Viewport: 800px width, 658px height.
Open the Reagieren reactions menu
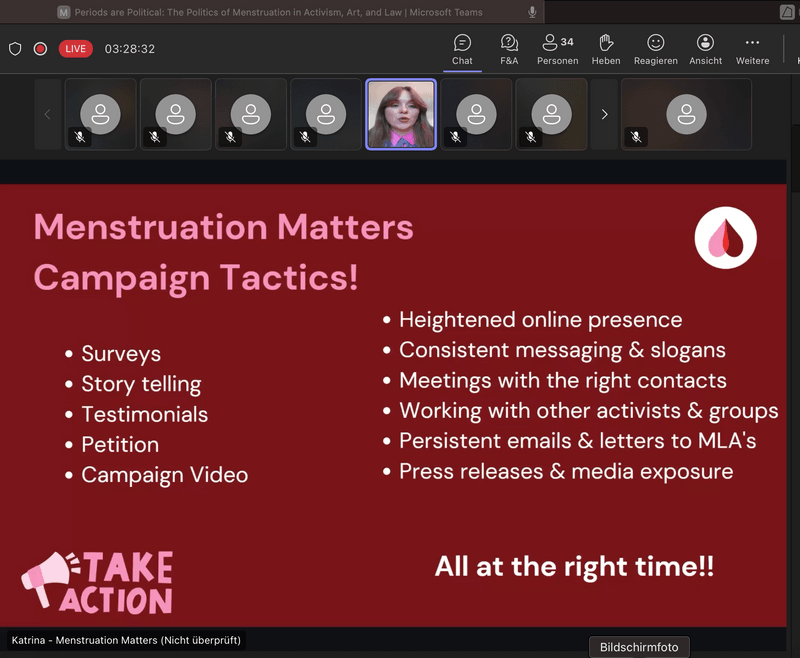click(x=655, y=49)
